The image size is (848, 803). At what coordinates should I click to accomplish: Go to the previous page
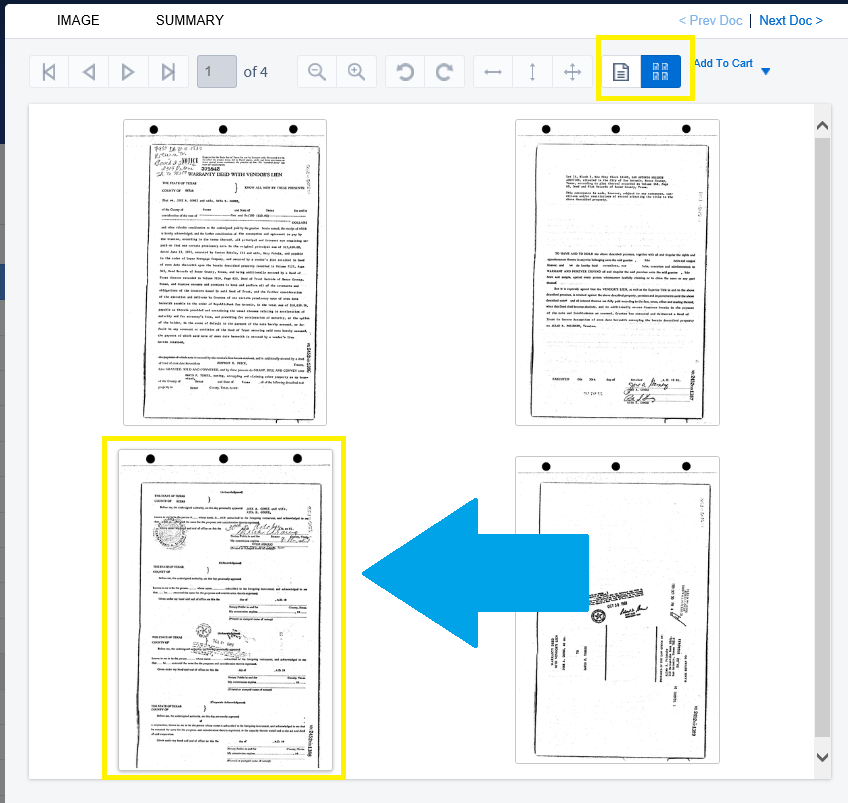coord(89,71)
